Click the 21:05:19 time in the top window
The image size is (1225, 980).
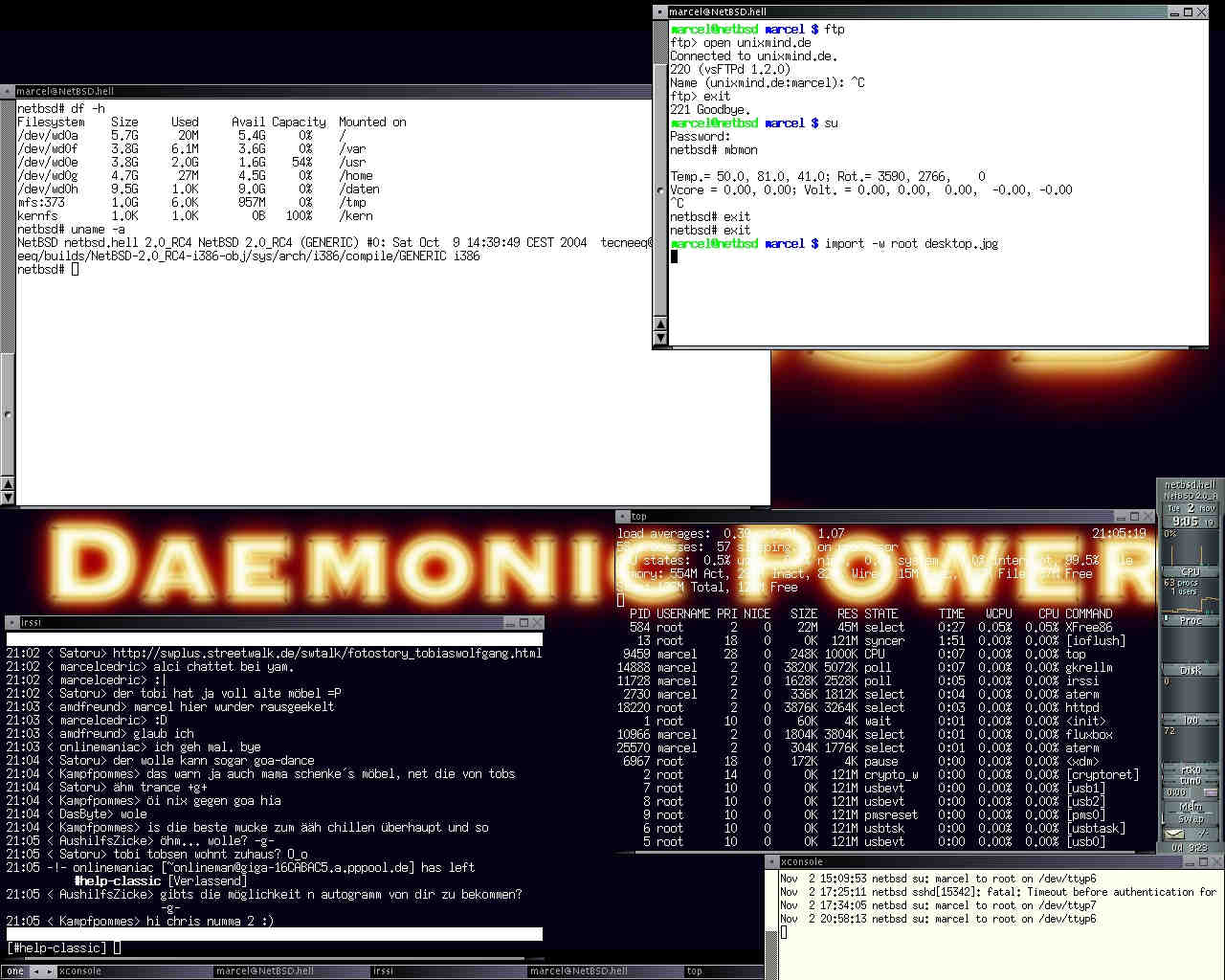1119,534
